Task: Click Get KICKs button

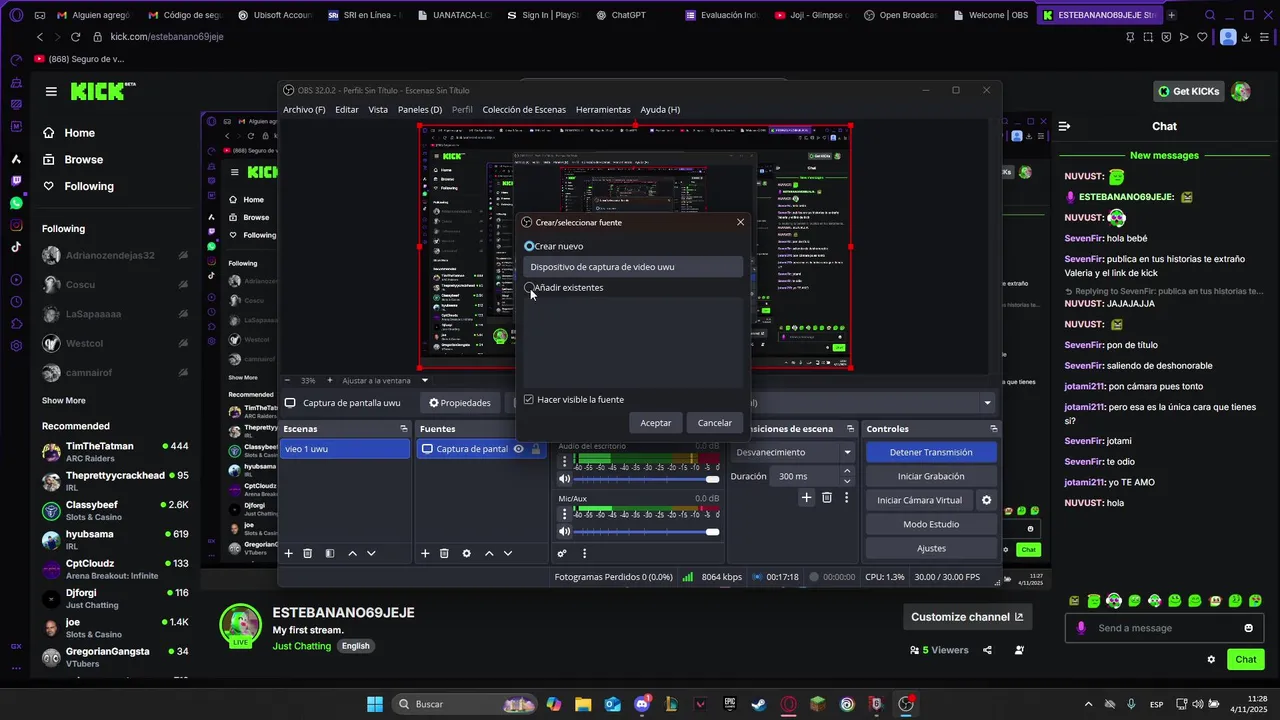Action: pyautogui.click(x=1189, y=91)
